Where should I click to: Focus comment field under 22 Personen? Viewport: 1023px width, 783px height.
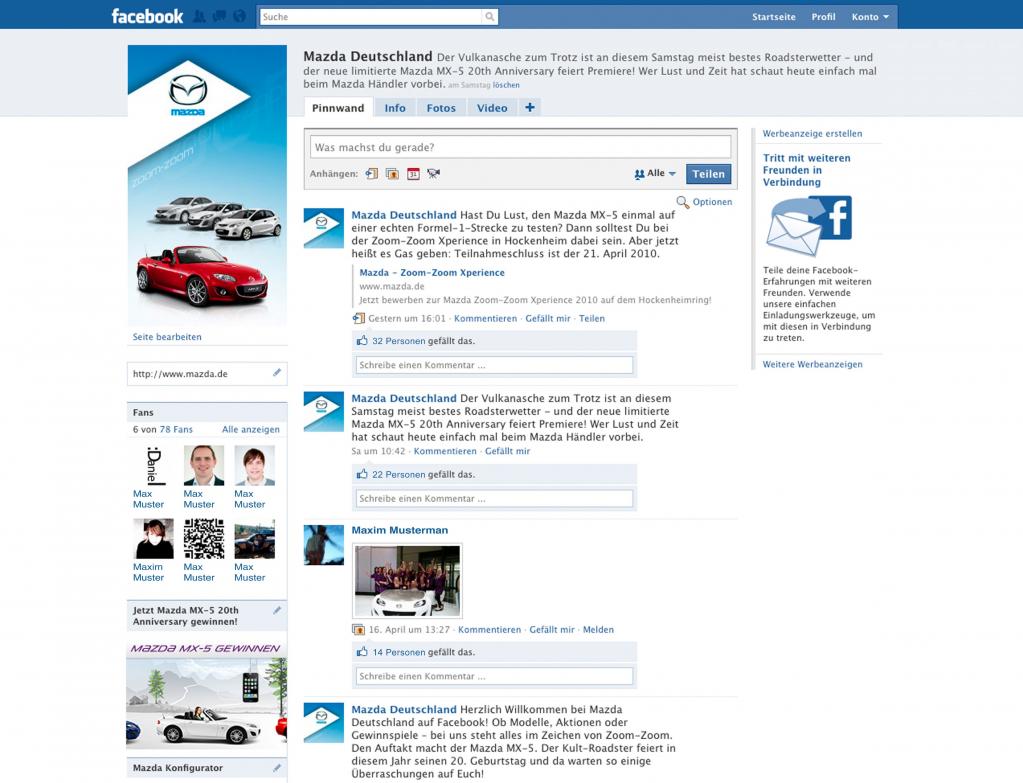[x=494, y=499]
